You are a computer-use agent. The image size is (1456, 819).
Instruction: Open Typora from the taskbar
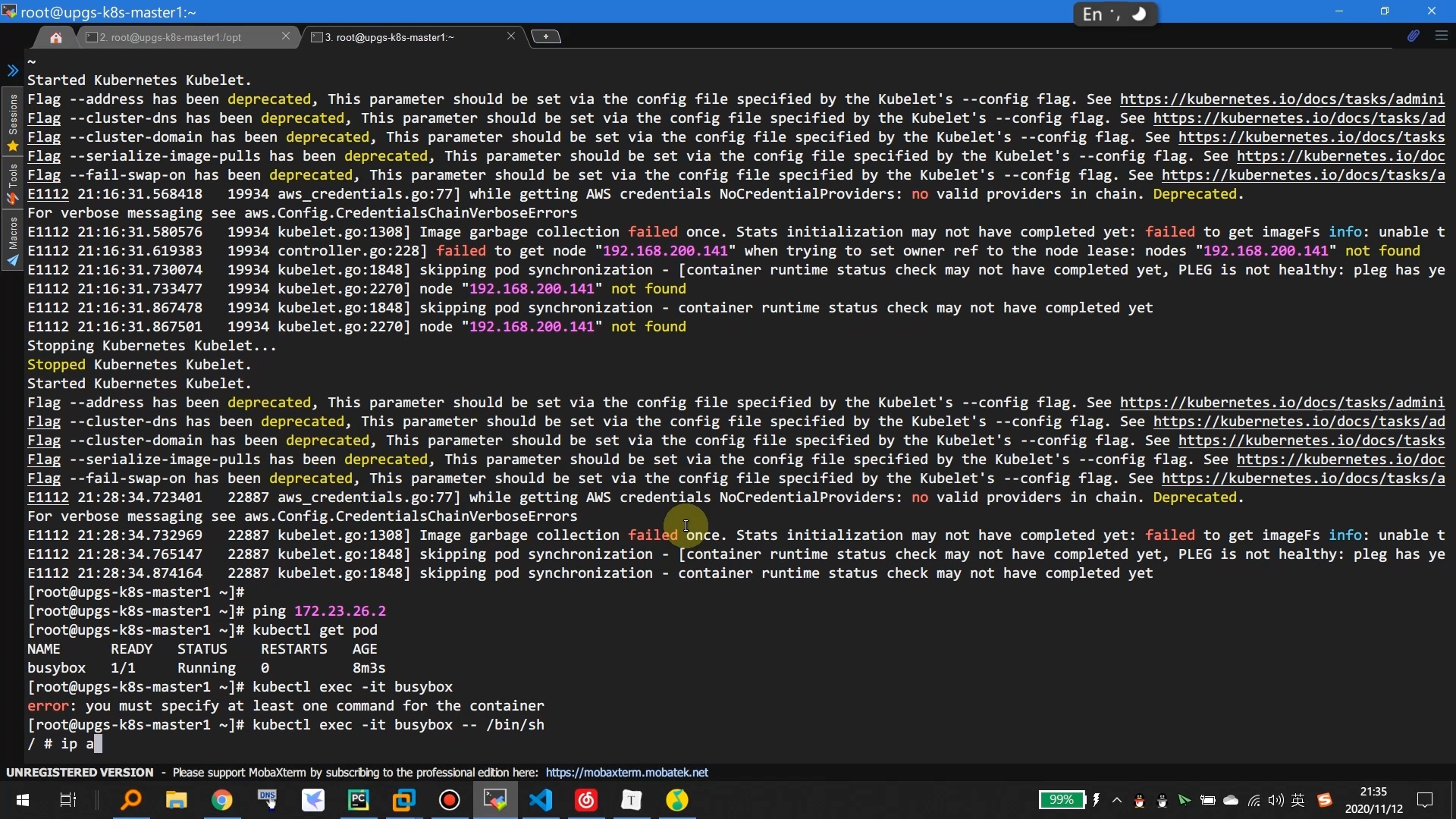632,800
